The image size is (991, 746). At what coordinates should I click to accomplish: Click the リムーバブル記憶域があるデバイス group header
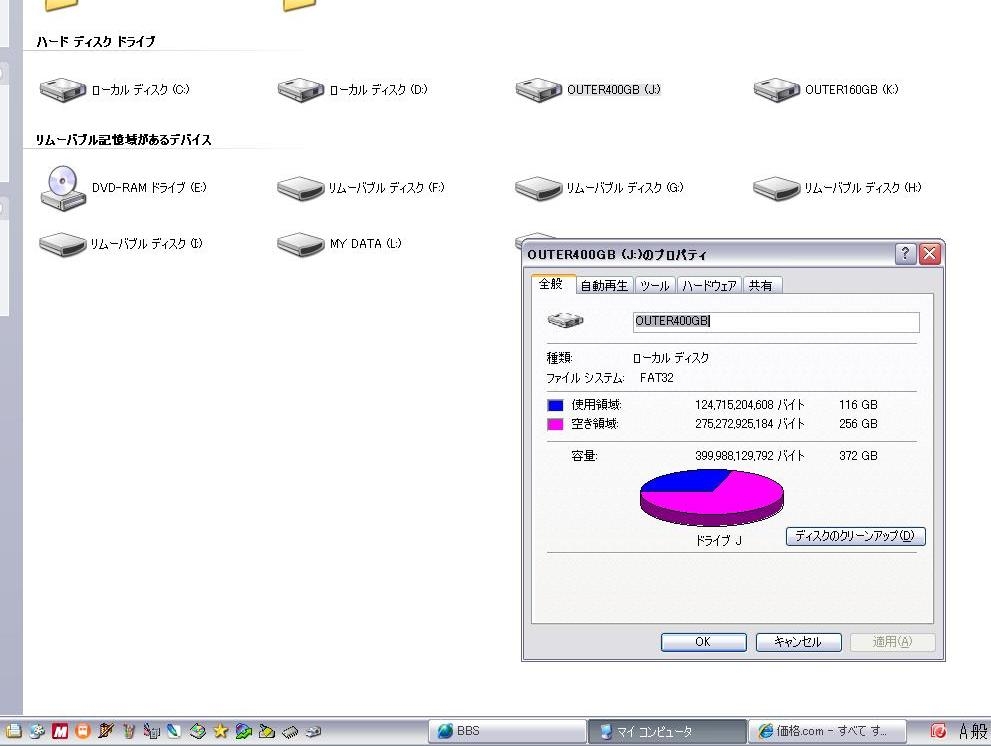pos(123,140)
